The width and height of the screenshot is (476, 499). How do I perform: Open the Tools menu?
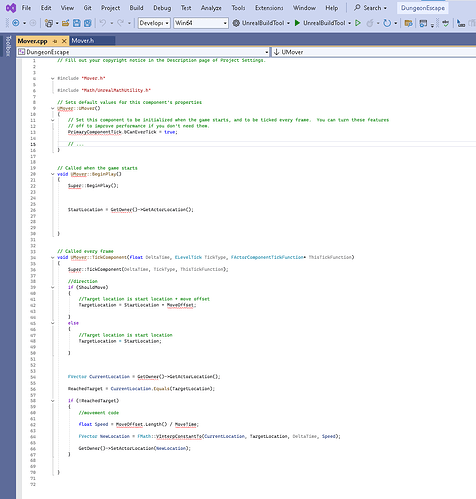click(x=238, y=8)
